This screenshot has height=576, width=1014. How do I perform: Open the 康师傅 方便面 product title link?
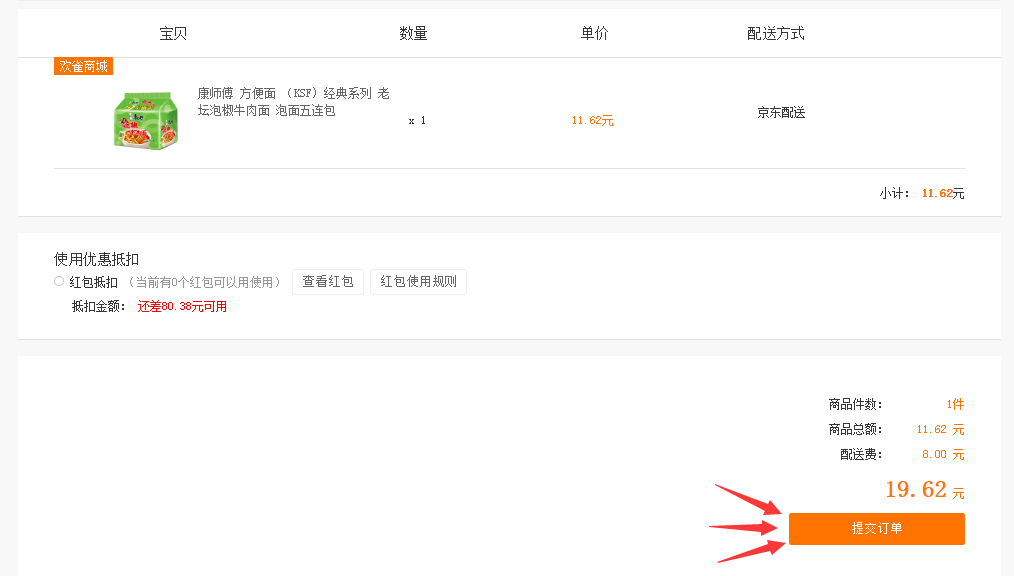pos(294,101)
